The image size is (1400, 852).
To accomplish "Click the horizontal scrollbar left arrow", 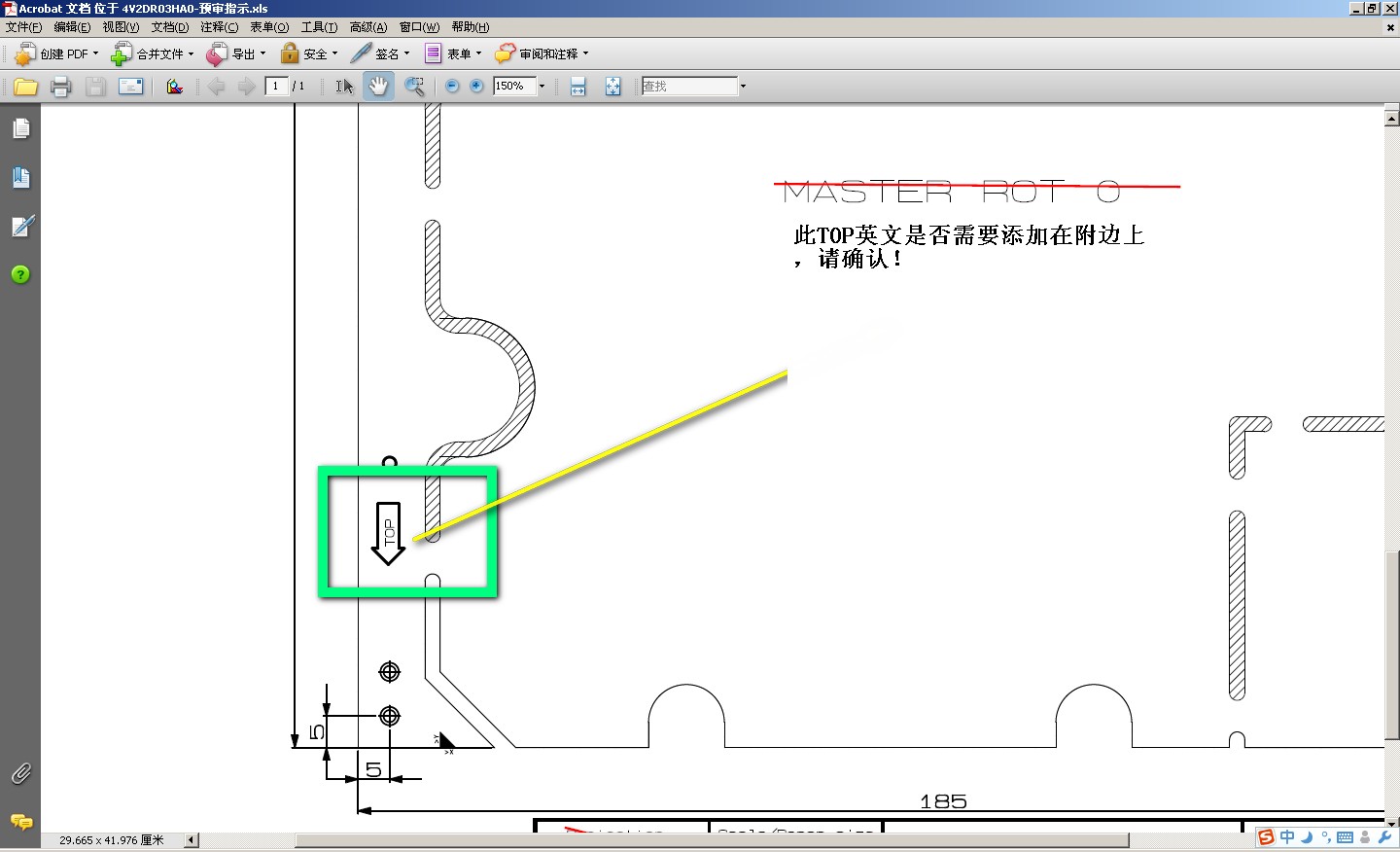I will [192, 840].
